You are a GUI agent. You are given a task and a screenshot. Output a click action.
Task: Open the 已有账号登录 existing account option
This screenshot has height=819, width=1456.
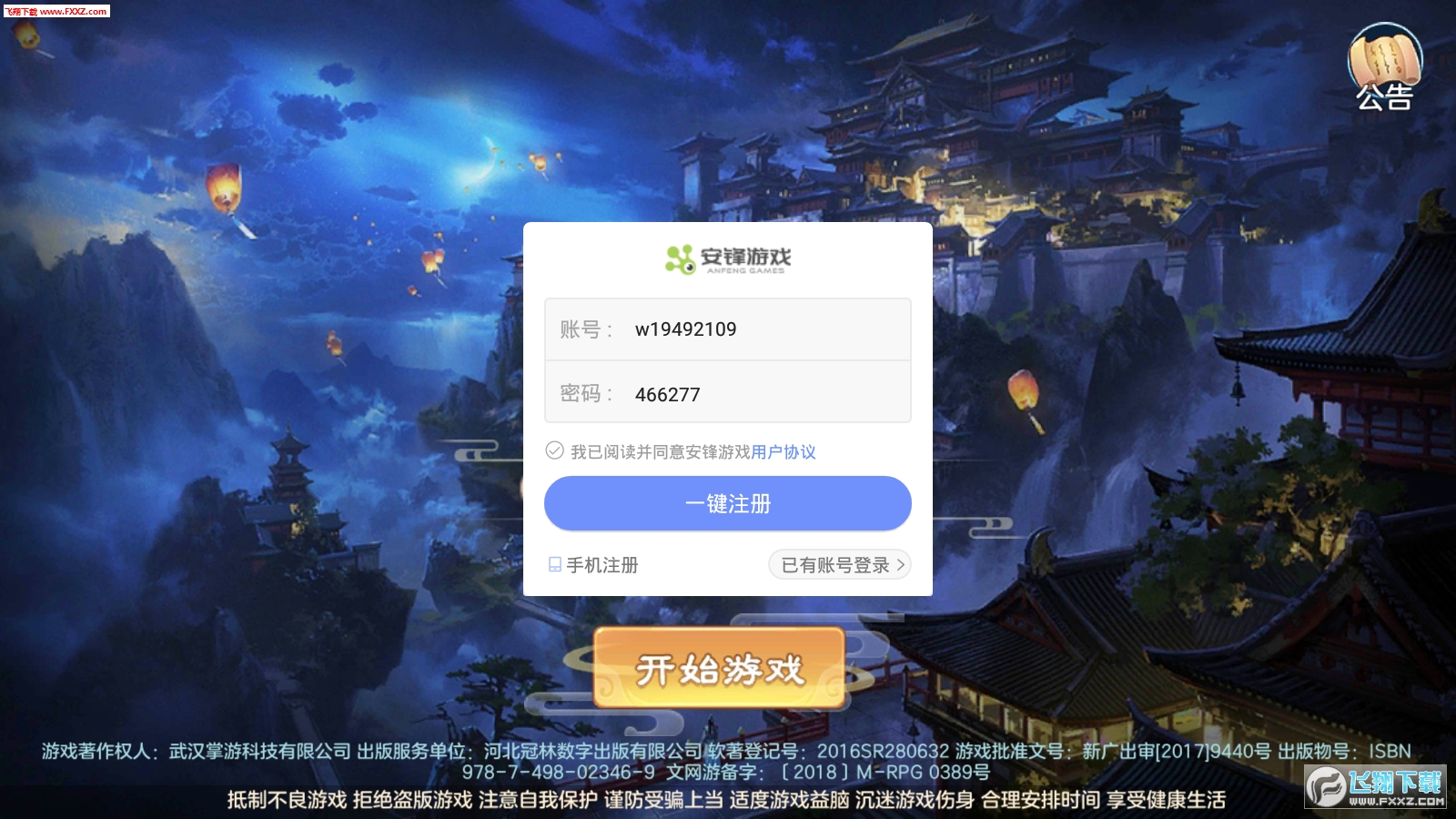(x=839, y=565)
